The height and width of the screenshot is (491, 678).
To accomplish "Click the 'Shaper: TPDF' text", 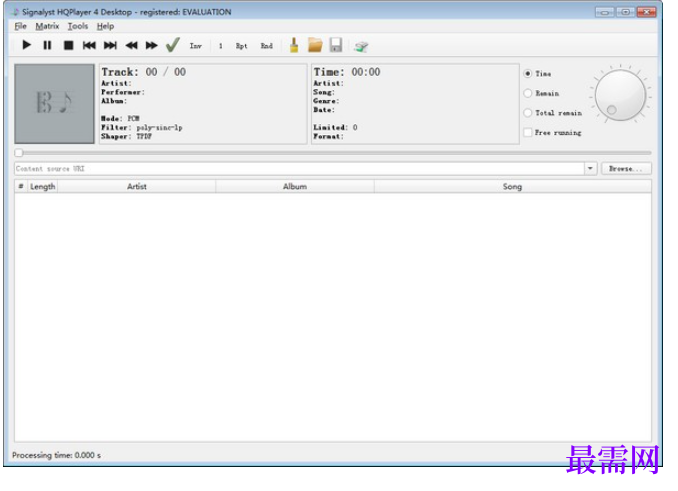I will (x=126, y=137).
